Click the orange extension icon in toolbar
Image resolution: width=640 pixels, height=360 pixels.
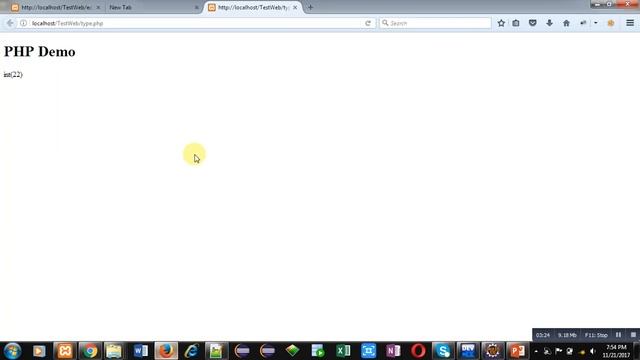click(611, 23)
